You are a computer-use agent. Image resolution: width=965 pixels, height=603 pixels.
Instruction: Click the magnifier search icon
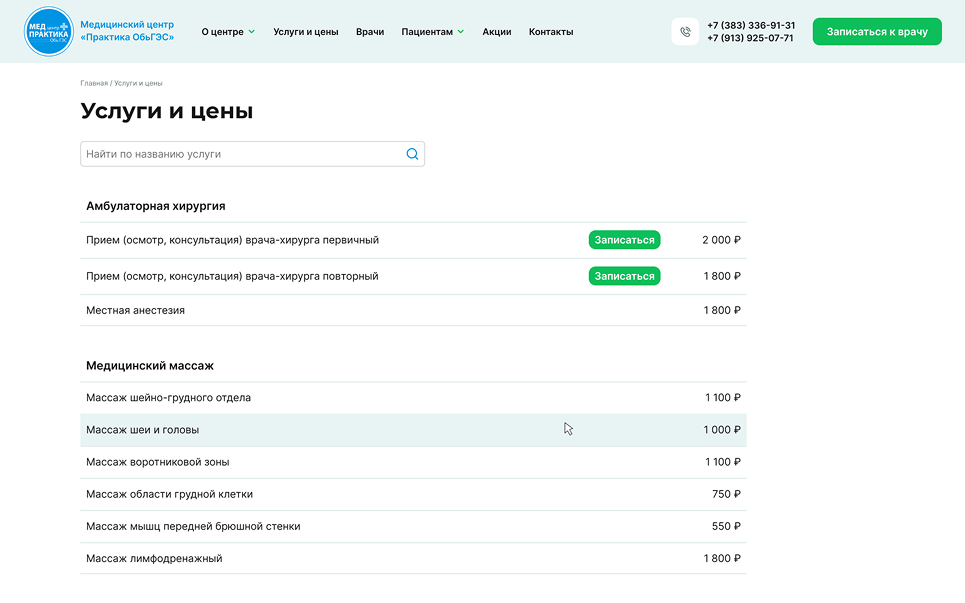pos(412,154)
